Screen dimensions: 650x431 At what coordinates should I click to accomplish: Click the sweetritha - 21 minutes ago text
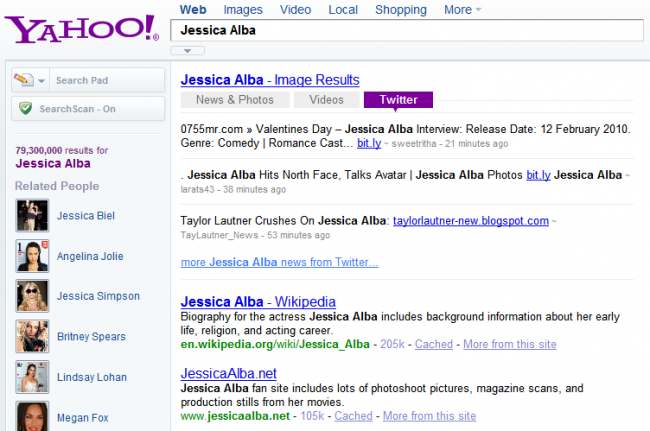point(450,144)
